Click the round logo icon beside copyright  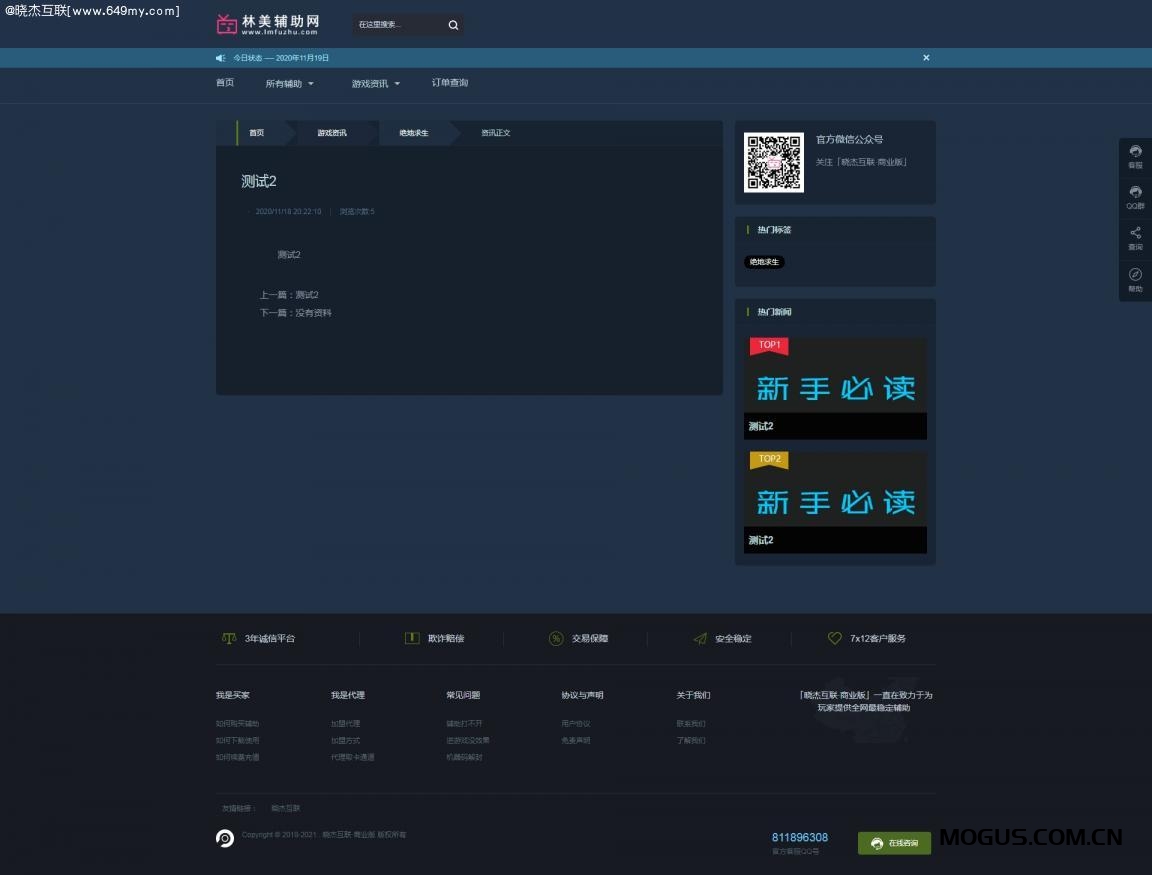point(225,838)
